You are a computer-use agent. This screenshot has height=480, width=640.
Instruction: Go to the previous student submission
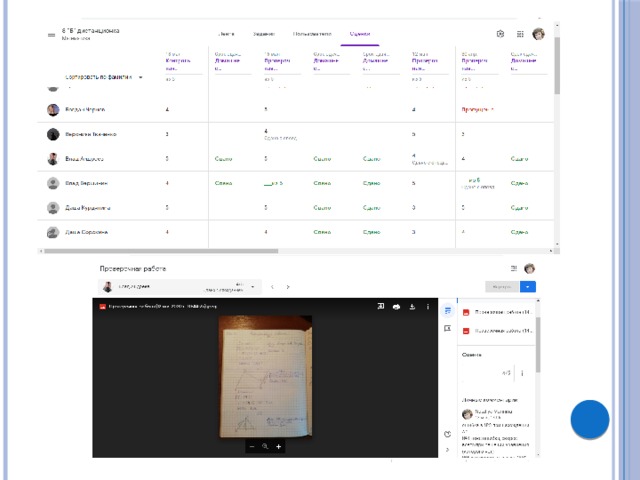272,287
